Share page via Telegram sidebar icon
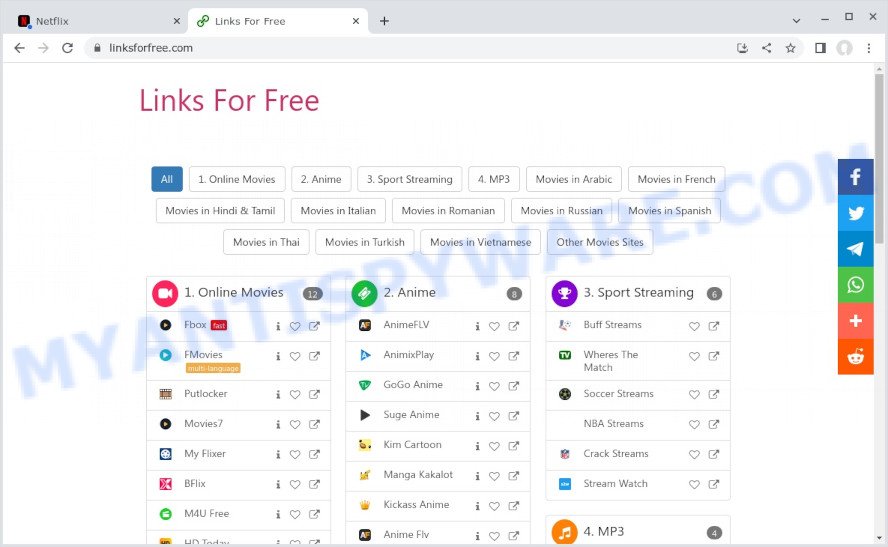The image size is (888, 547). pos(855,249)
